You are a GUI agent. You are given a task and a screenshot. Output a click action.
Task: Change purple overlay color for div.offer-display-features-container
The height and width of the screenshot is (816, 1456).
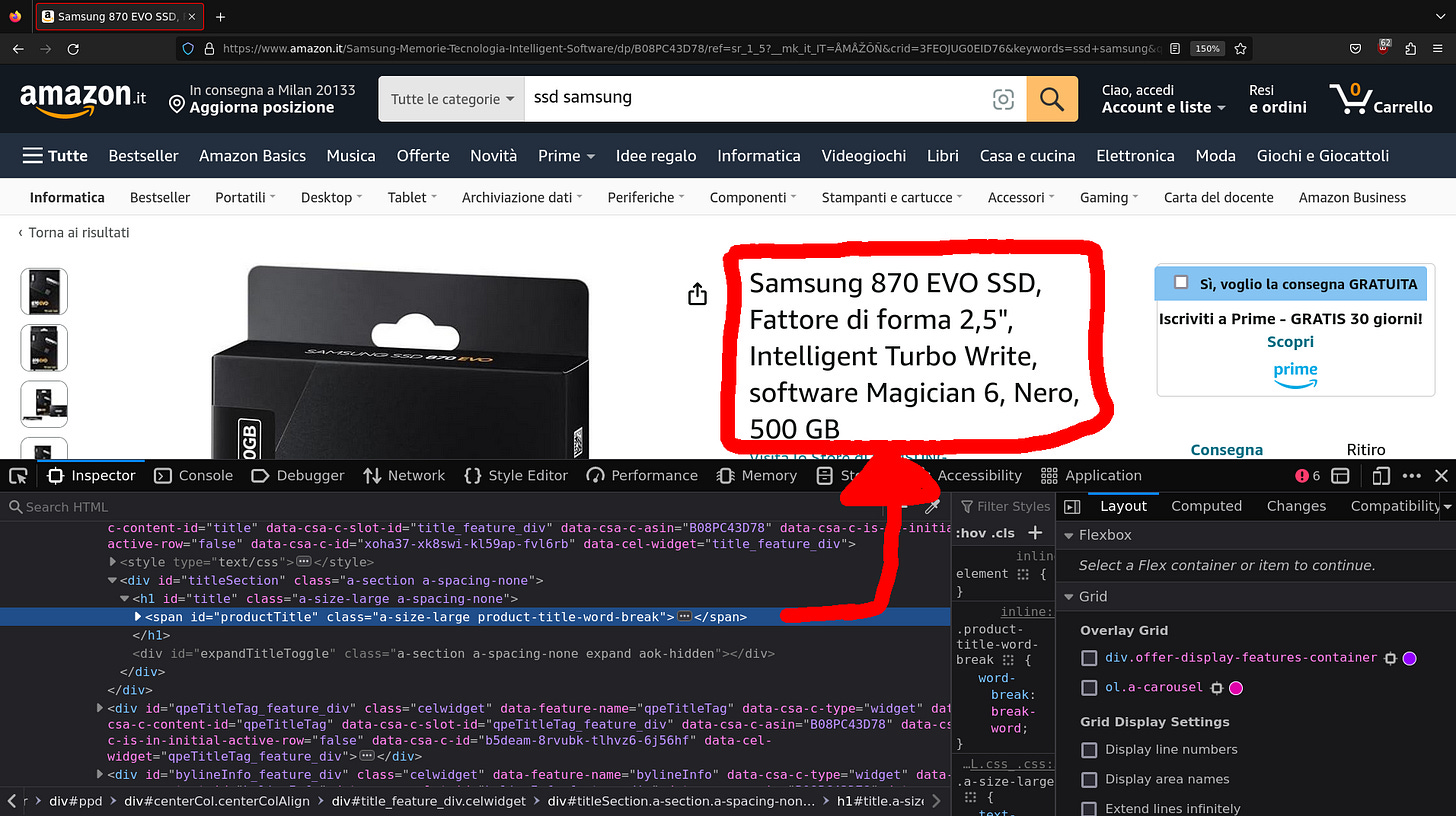[x=1410, y=658]
